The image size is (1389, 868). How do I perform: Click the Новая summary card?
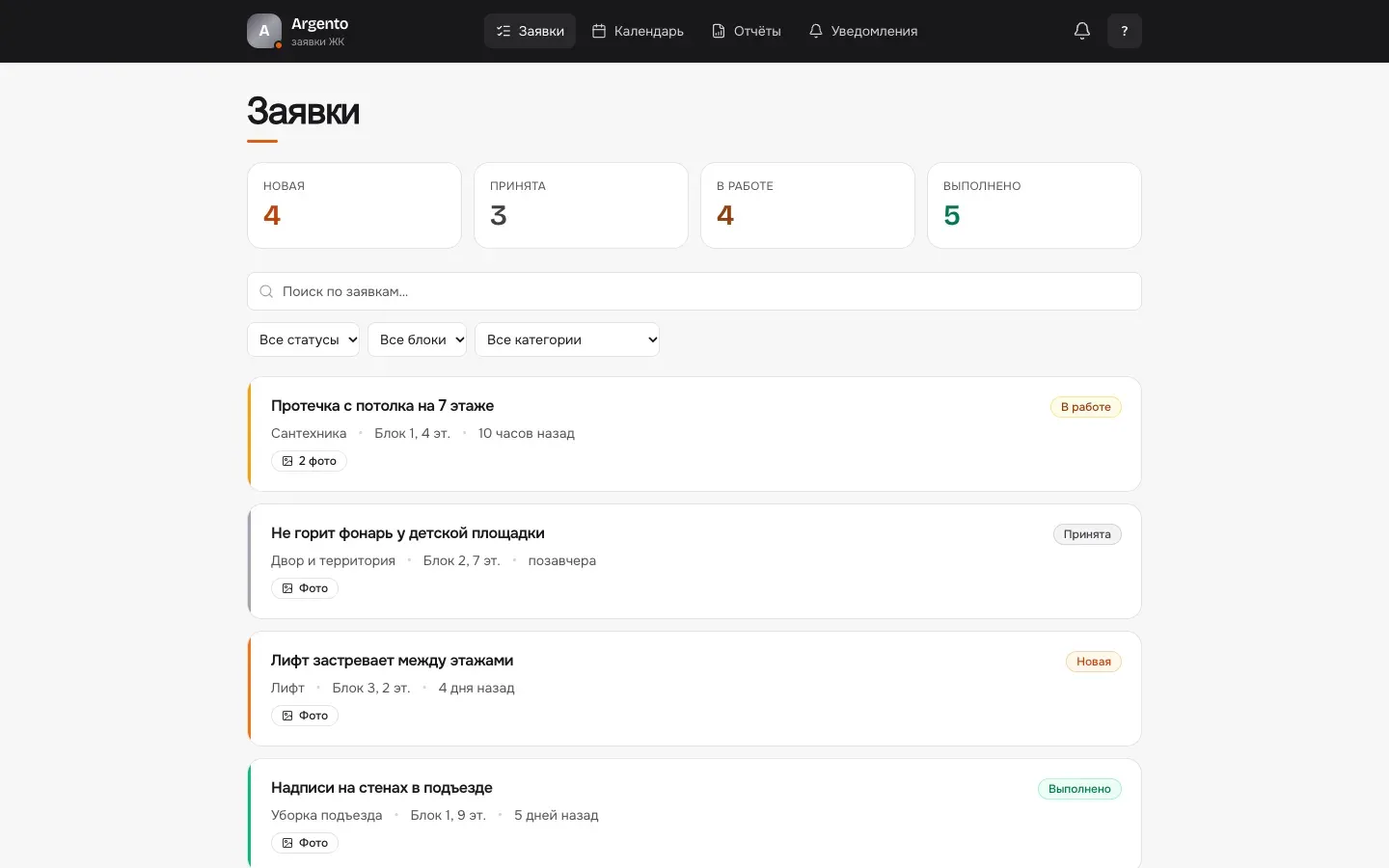tap(354, 205)
